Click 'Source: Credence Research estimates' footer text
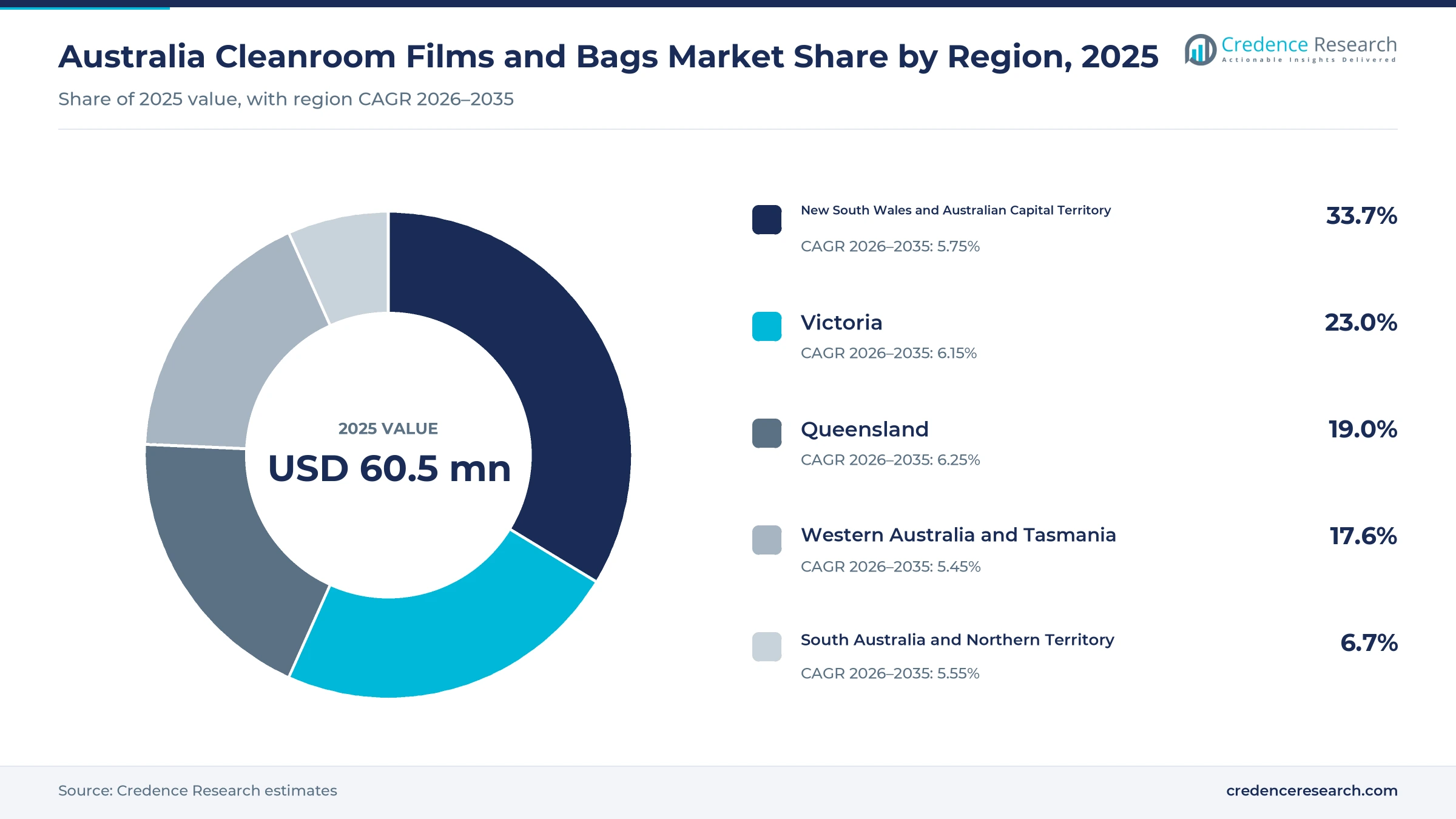Image resolution: width=1456 pixels, height=819 pixels. click(197, 790)
